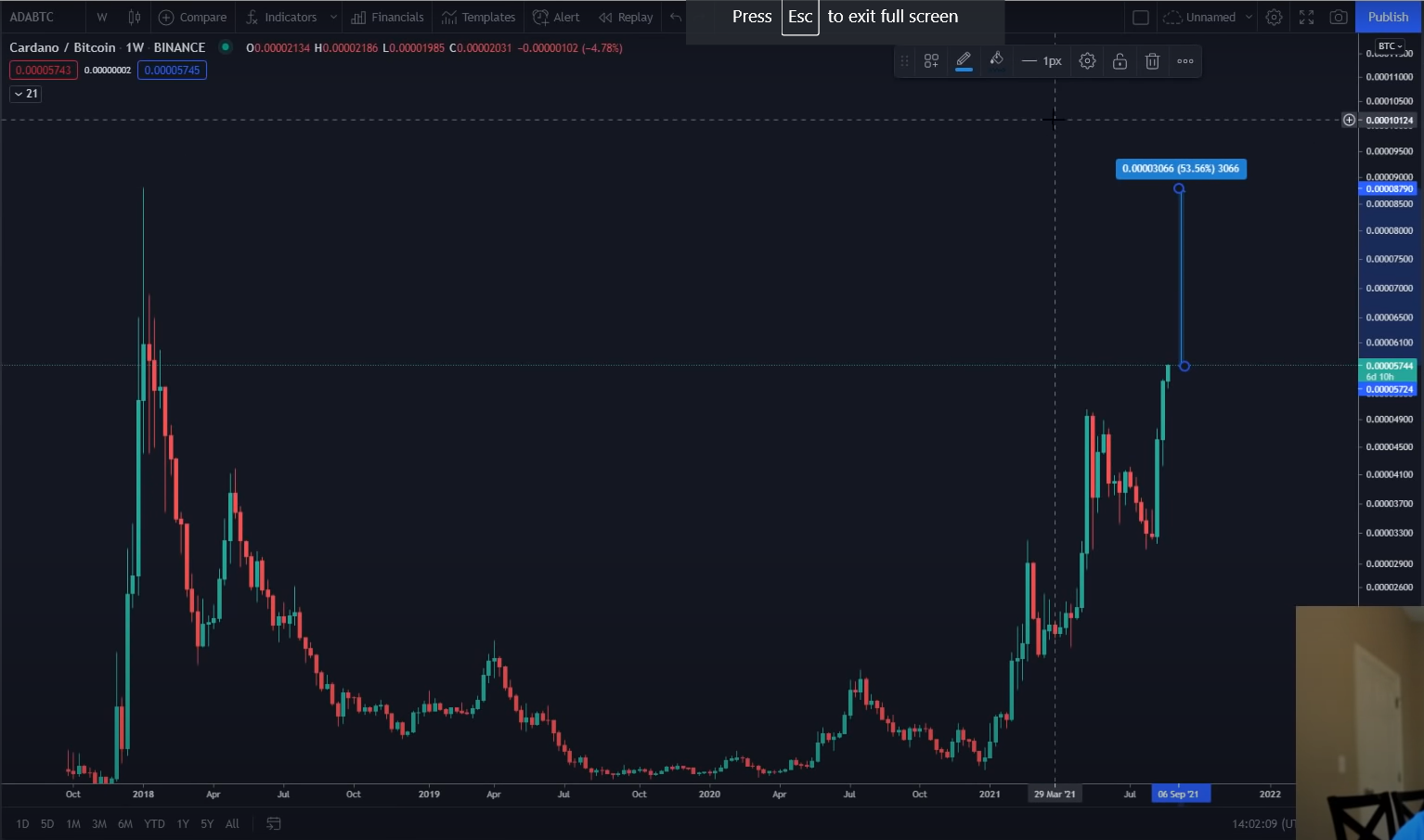Change the W weekly interval
This screenshot has height=840, width=1424.
point(102,17)
